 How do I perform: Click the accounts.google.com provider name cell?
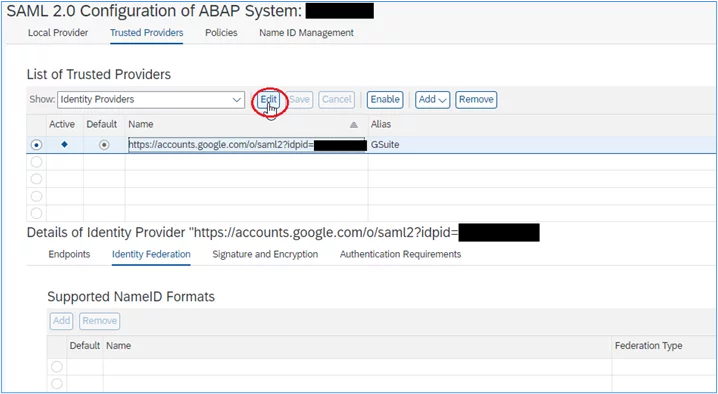tap(247, 145)
